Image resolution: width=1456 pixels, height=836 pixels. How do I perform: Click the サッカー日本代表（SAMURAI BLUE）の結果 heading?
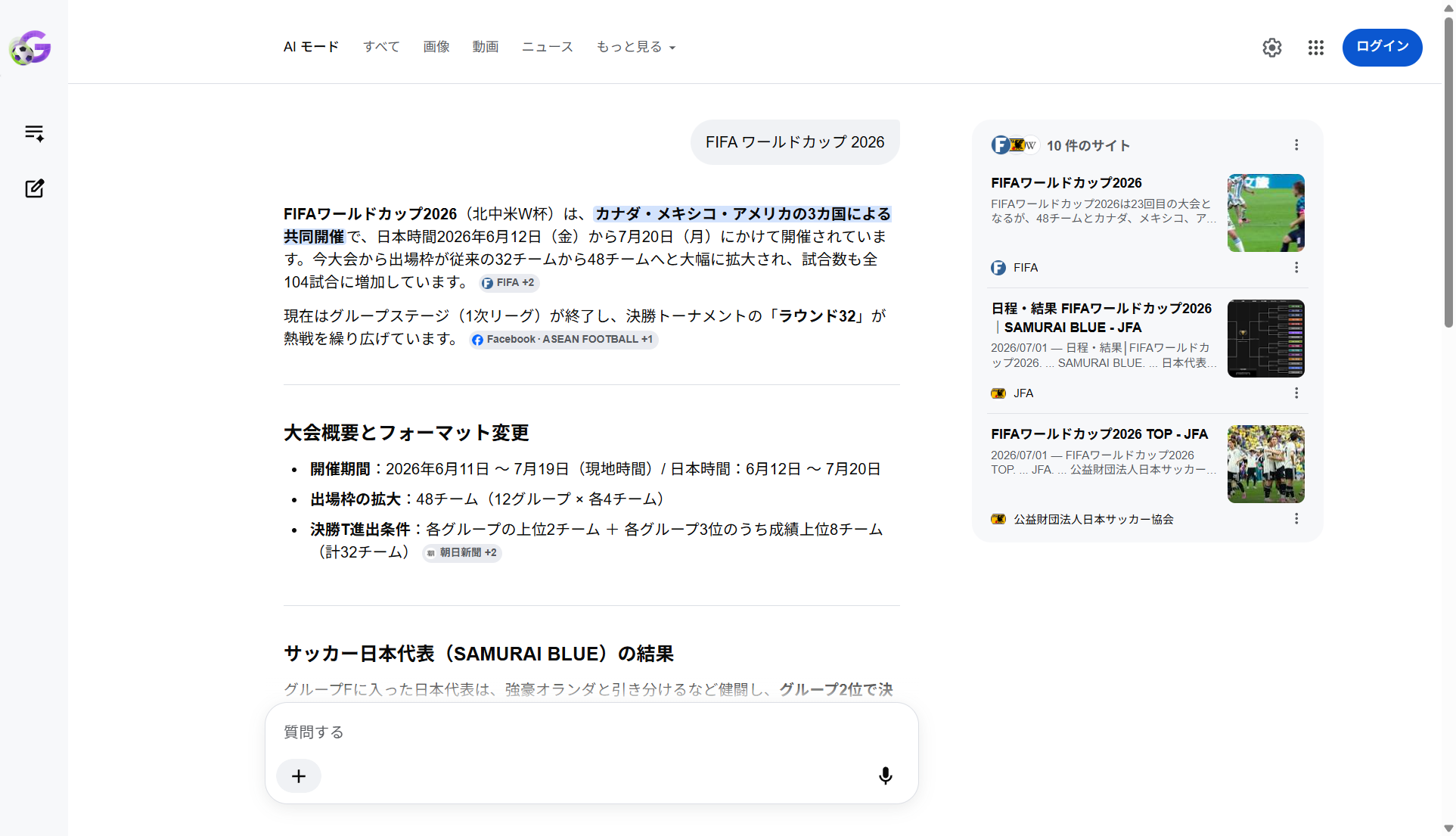479,654
